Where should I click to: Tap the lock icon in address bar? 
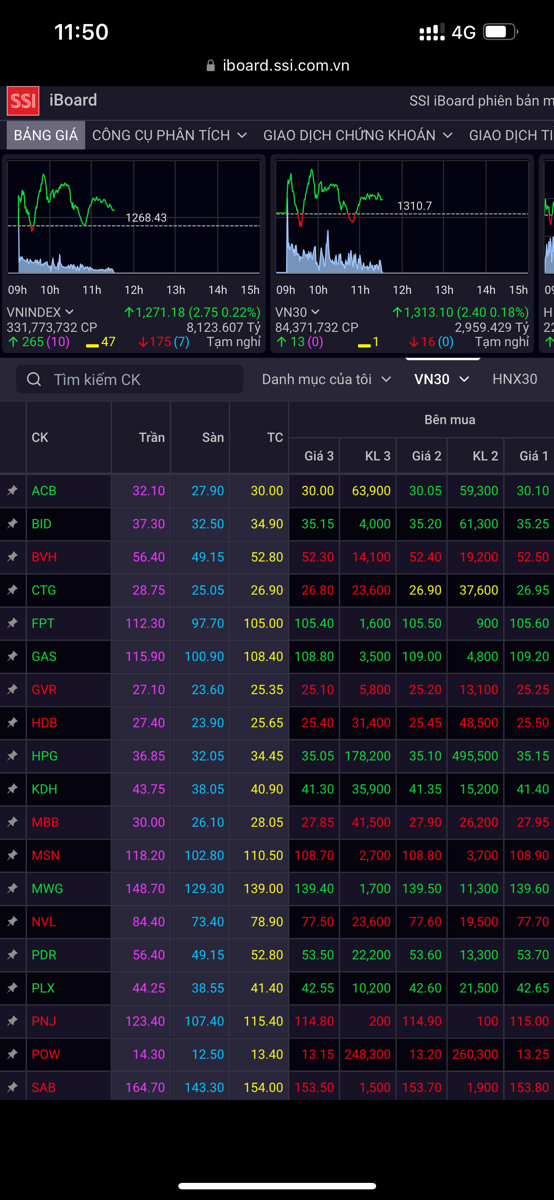click(210, 65)
